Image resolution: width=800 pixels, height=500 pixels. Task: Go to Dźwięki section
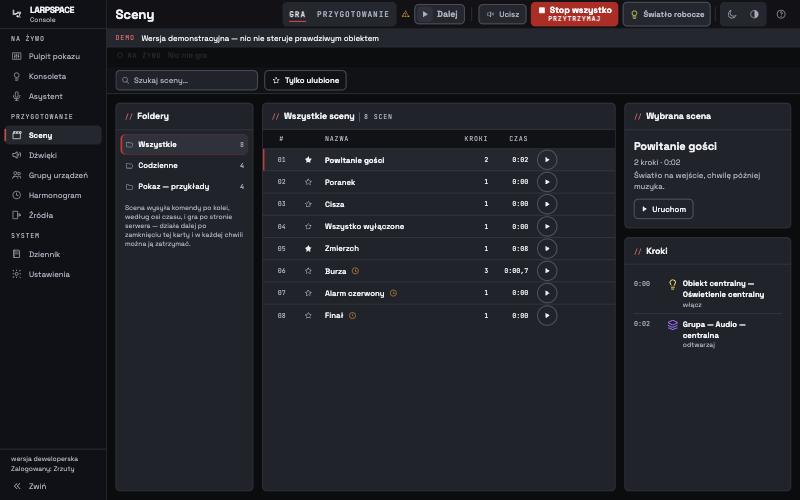[53, 155]
